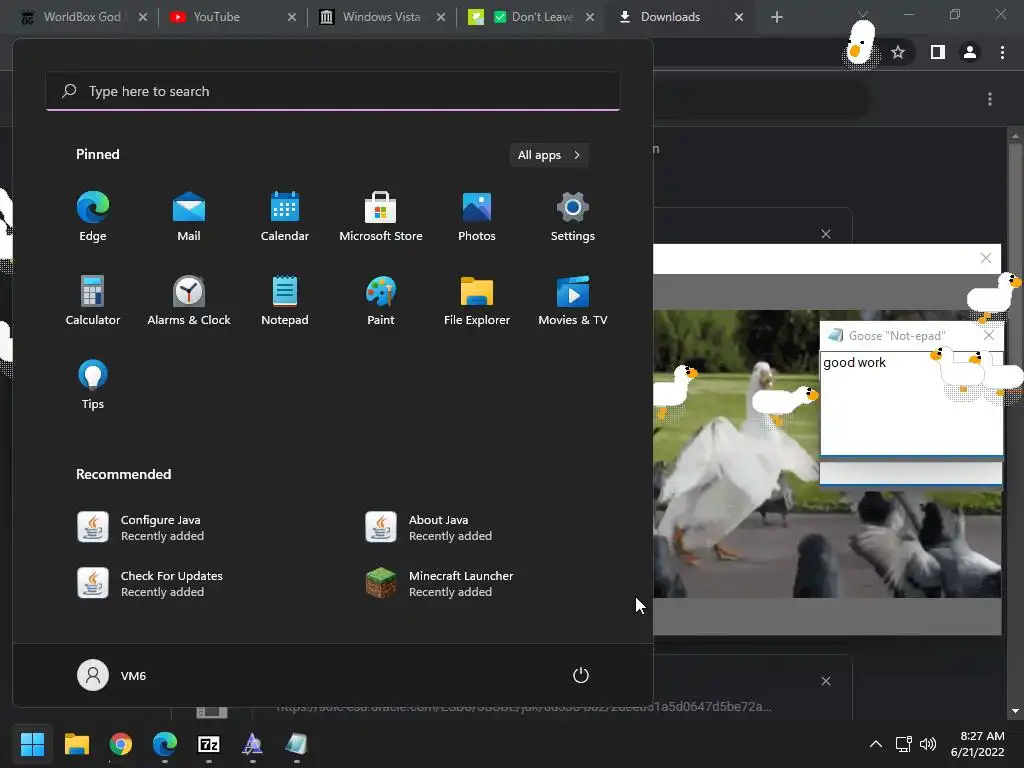
Task: Open About Java recommended item
Action: pos(428,527)
